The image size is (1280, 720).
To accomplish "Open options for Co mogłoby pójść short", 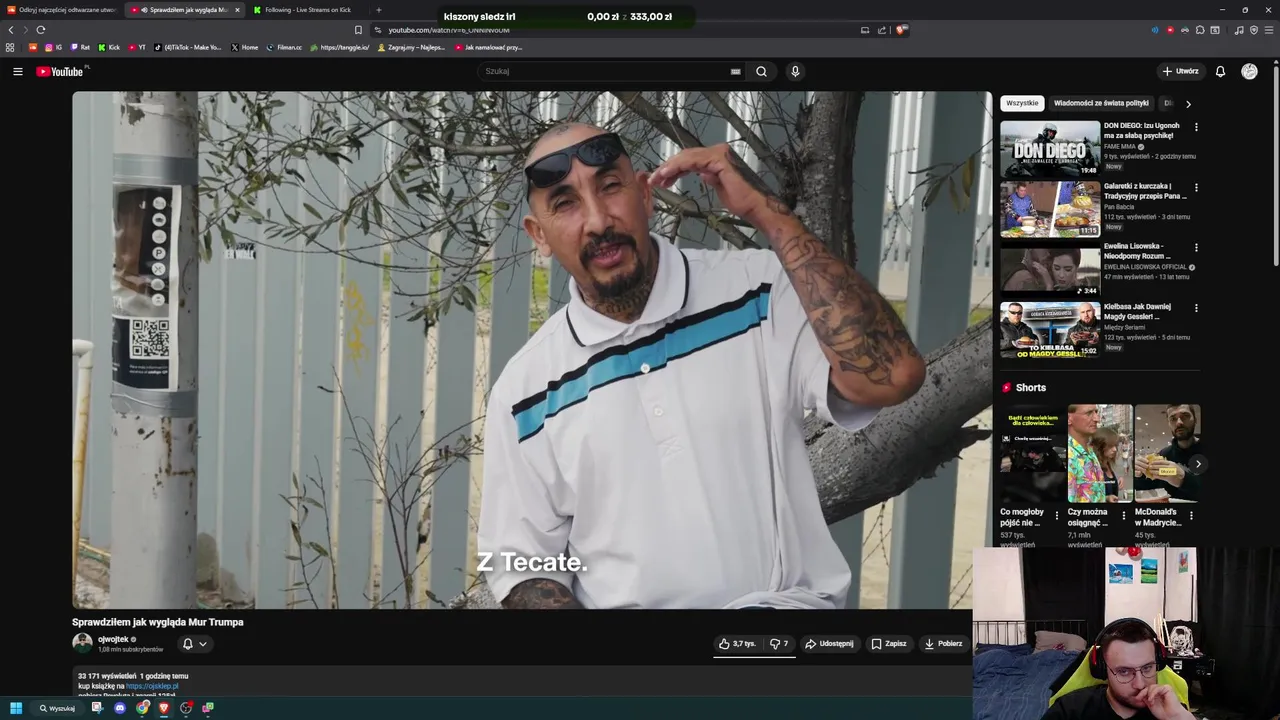I will click(x=1057, y=516).
